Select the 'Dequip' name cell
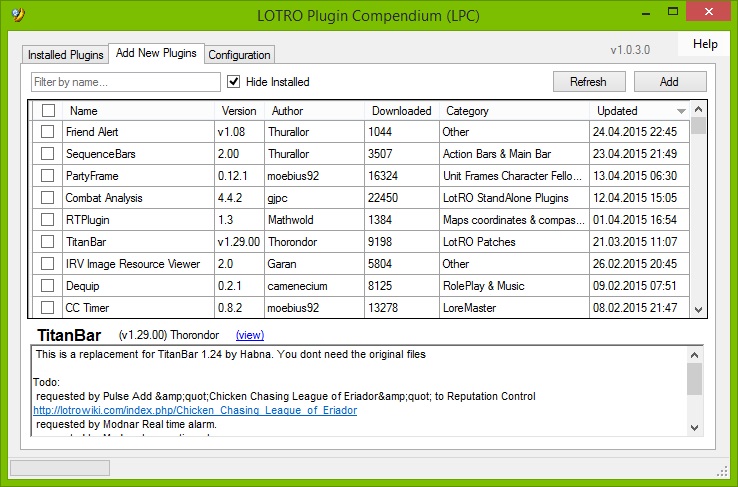The width and height of the screenshot is (738, 487). pyautogui.click(x=138, y=286)
